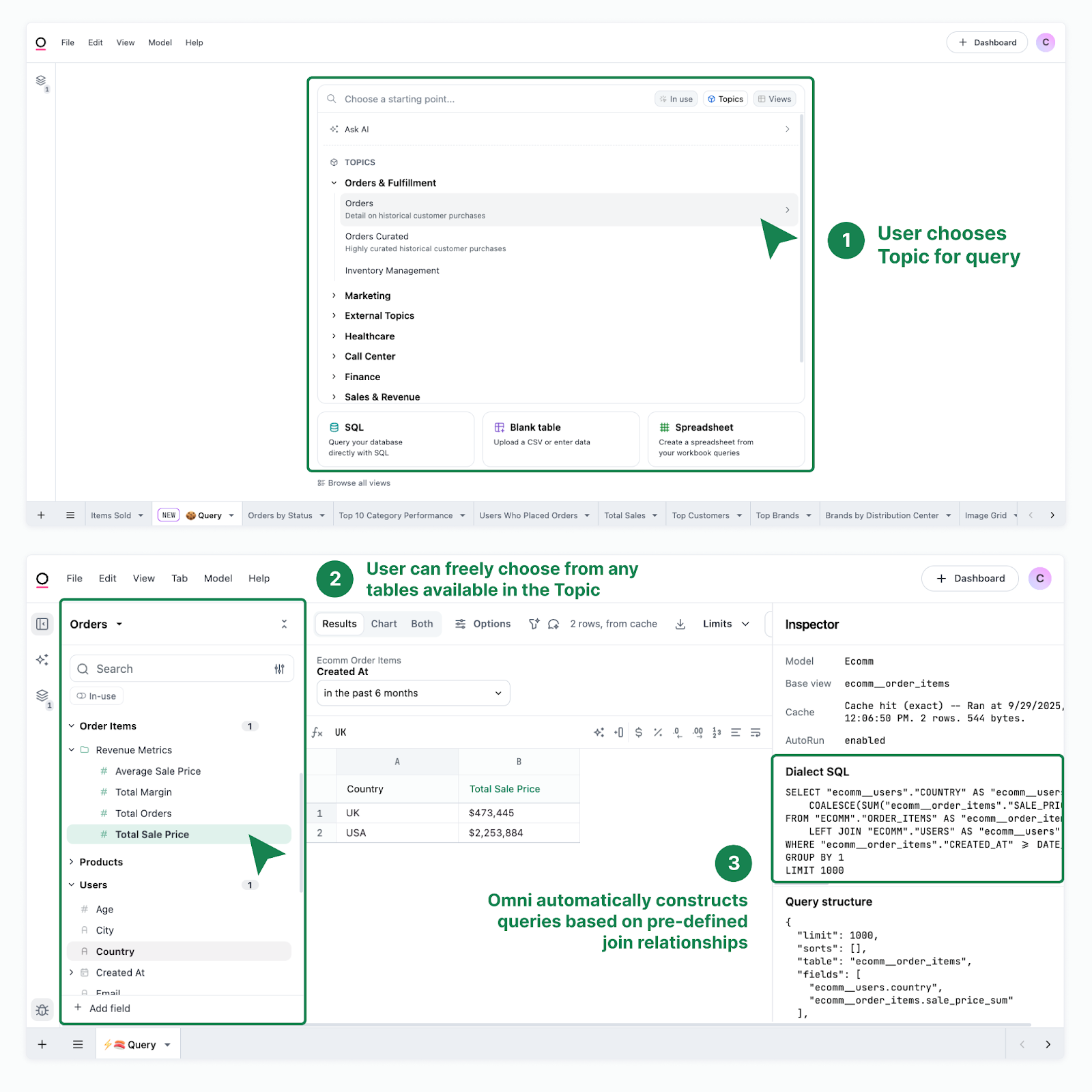Click the increase decimal places icon
Viewport: 1092px width, 1092px height.
[x=698, y=732]
